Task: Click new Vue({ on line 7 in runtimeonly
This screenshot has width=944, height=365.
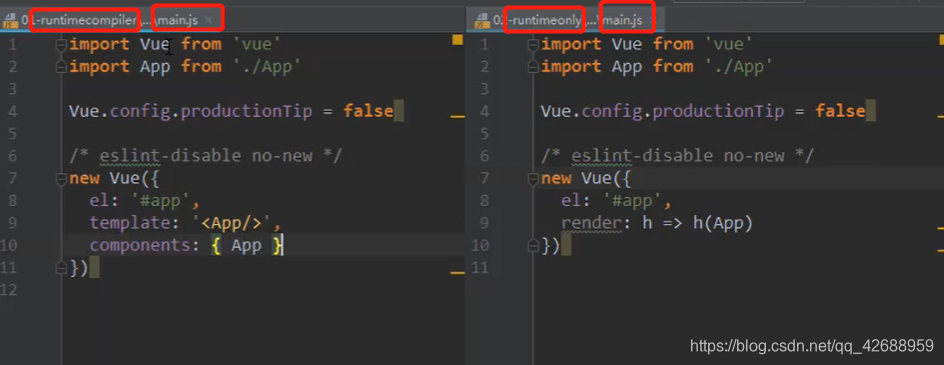Action: pyautogui.click(x=586, y=179)
